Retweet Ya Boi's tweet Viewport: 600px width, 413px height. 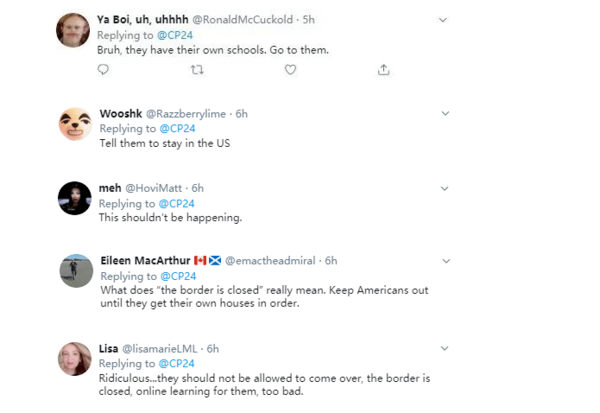point(196,69)
